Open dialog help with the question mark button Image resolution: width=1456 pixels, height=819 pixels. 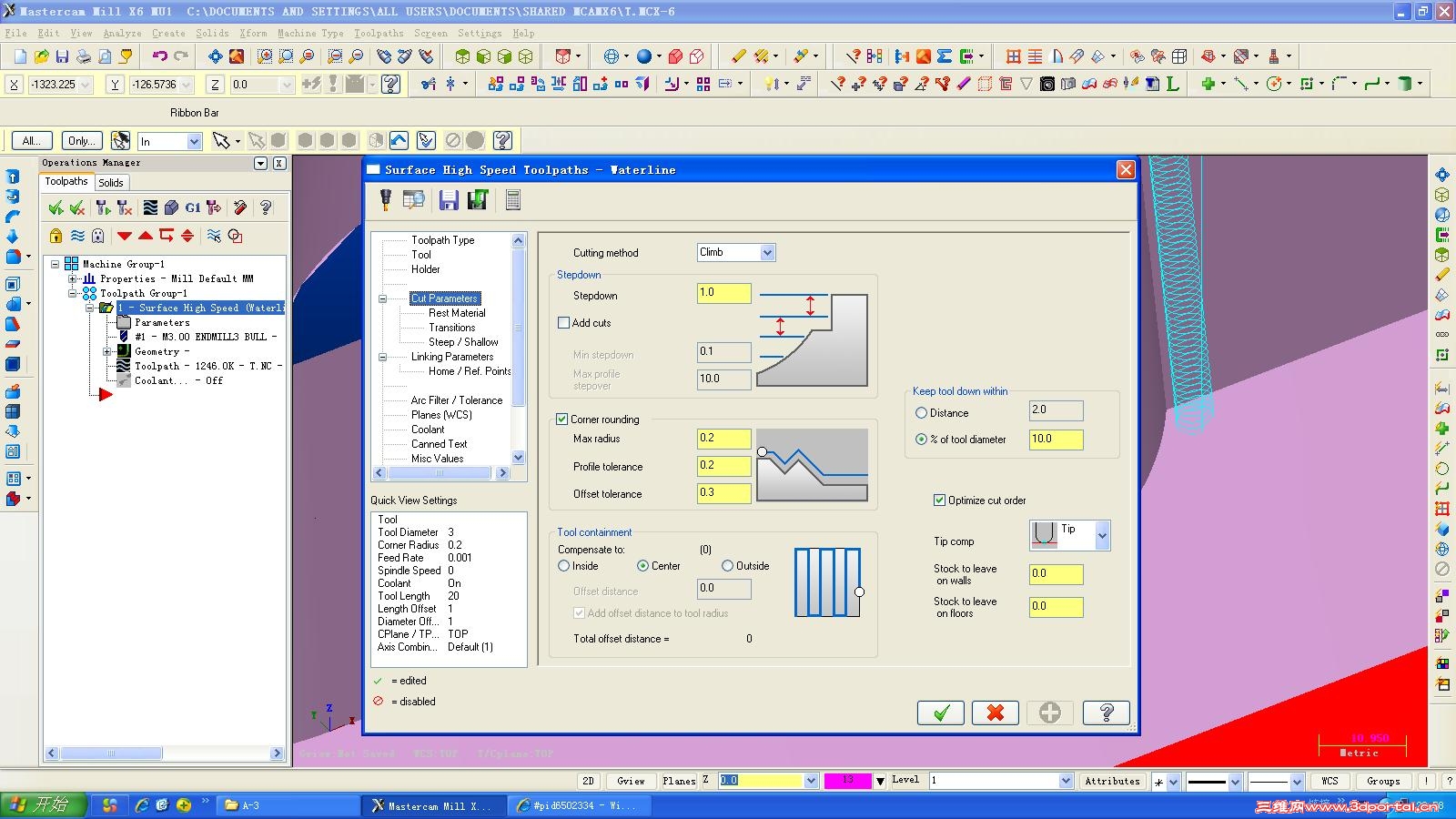(x=1107, y=713)
